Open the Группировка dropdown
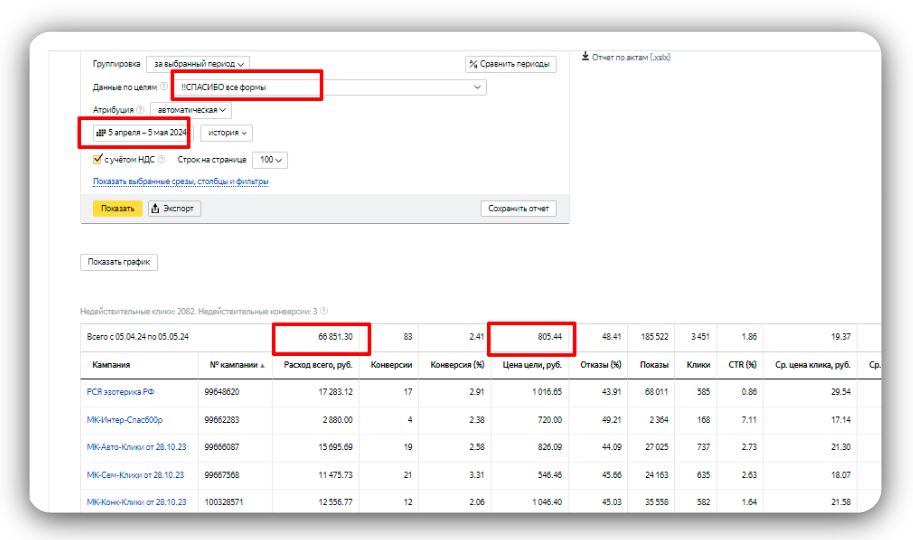 198,64
